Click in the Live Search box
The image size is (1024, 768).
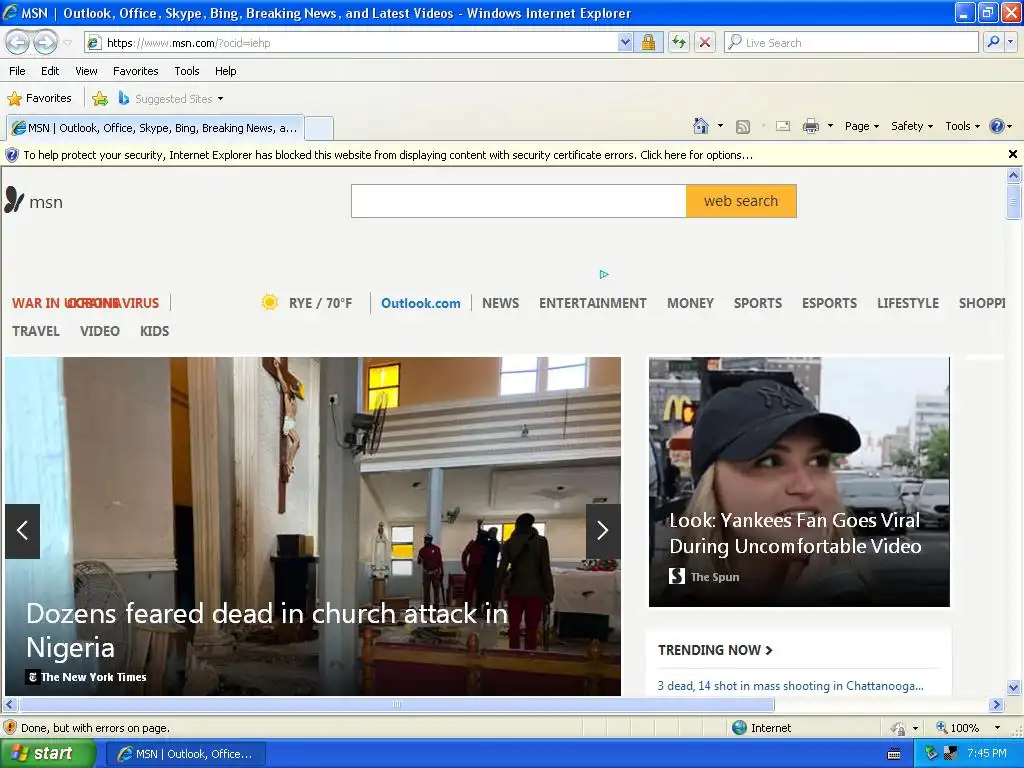pyautogui.click(x=851, y=43)
